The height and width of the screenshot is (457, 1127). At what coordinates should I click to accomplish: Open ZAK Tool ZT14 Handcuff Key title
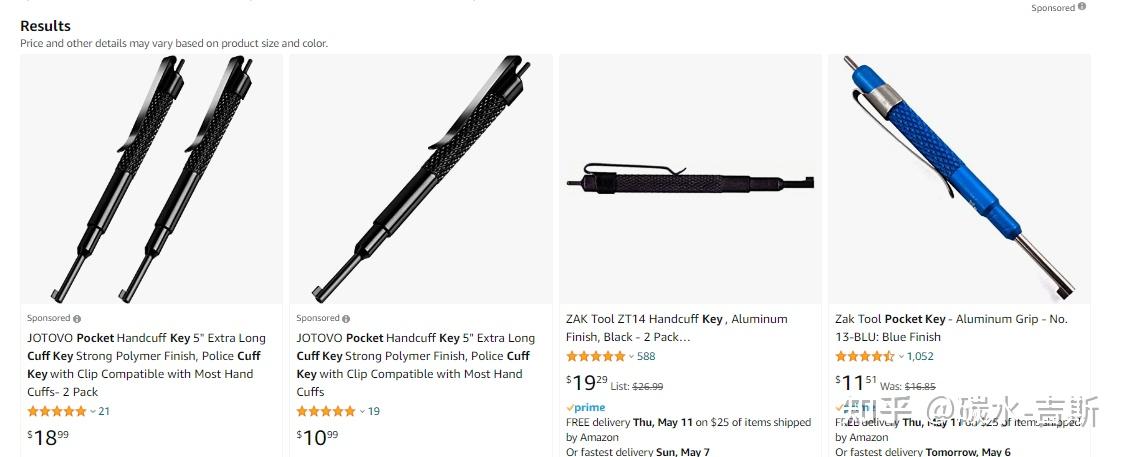tap(676, 328)
